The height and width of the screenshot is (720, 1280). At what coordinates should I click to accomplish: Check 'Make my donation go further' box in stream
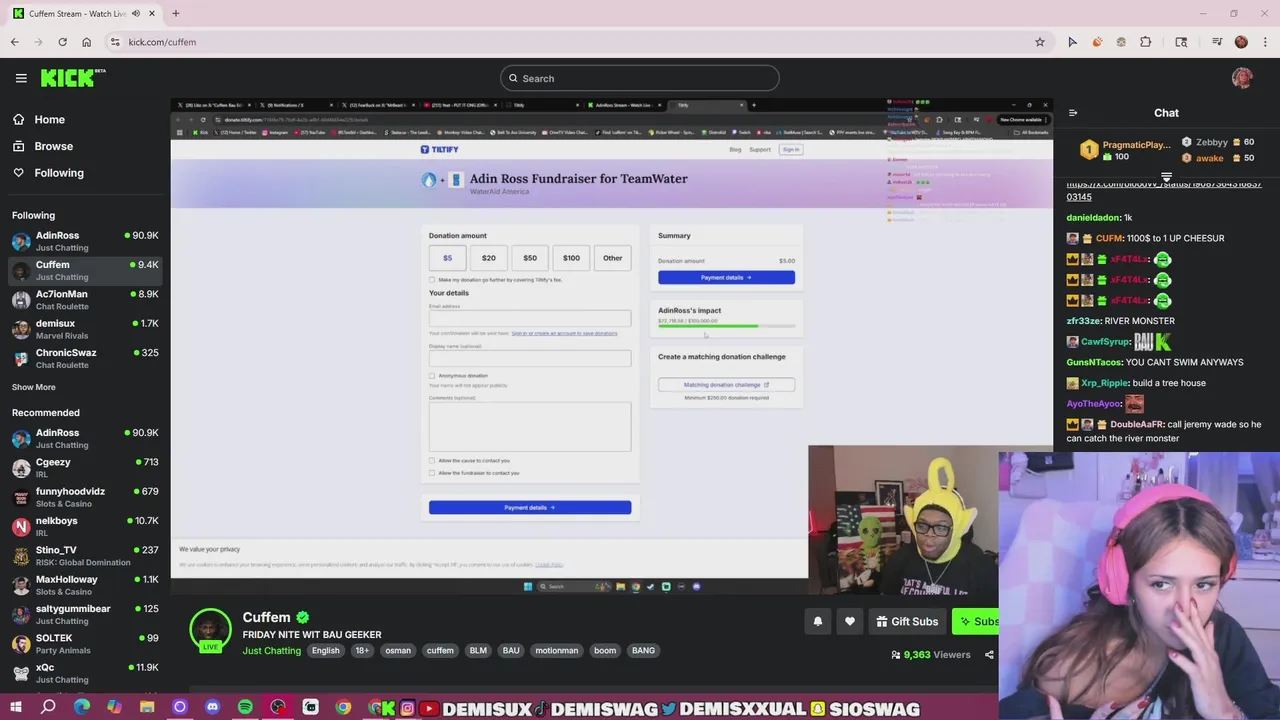432,280
